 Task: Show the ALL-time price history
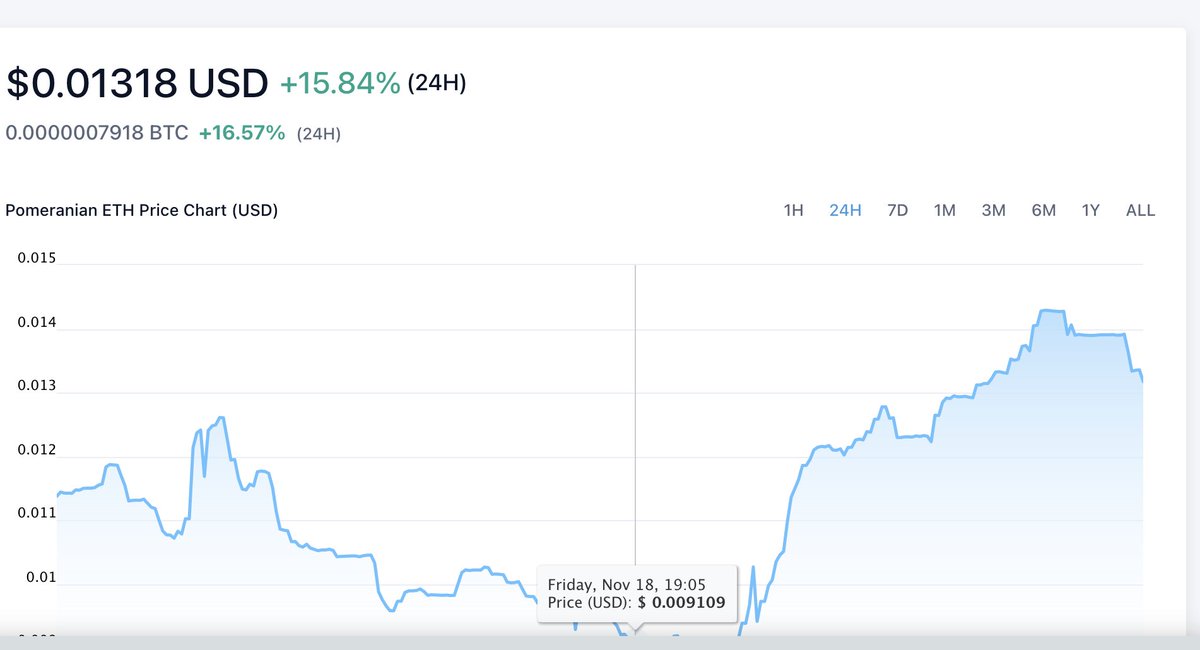1139,210
